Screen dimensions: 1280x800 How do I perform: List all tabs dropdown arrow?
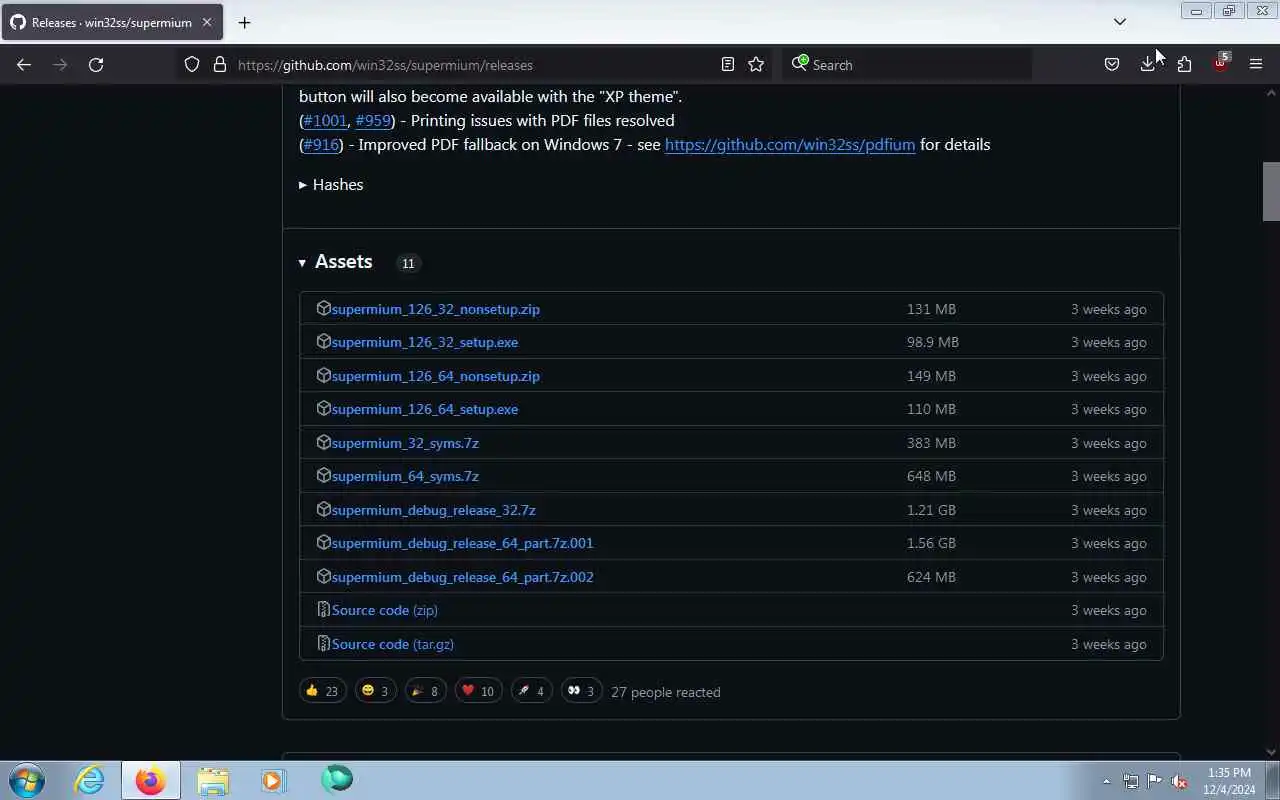tap(1120, 22)
